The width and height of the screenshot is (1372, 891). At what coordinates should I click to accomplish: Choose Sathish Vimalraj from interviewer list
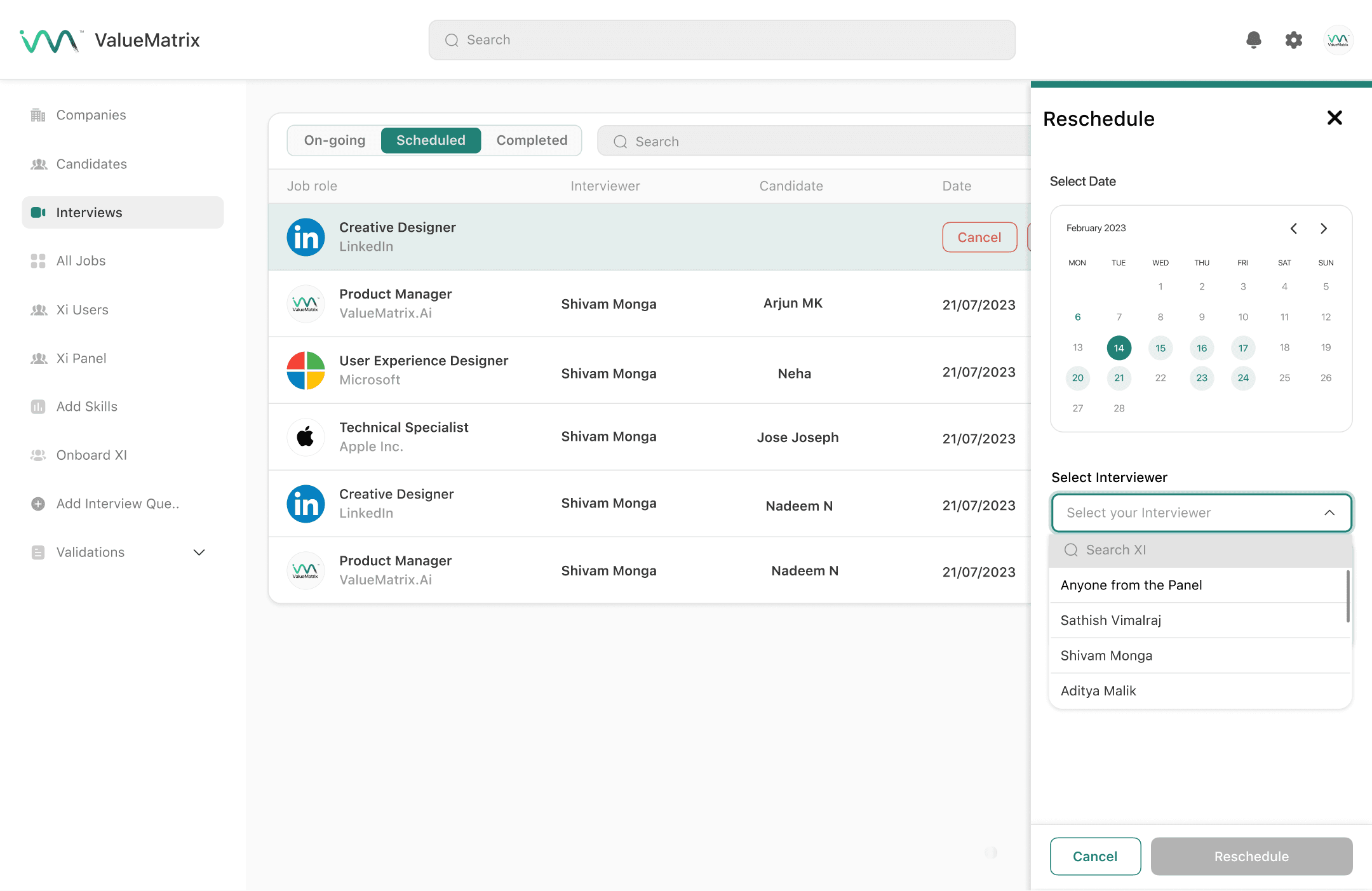coord(1110,620)
